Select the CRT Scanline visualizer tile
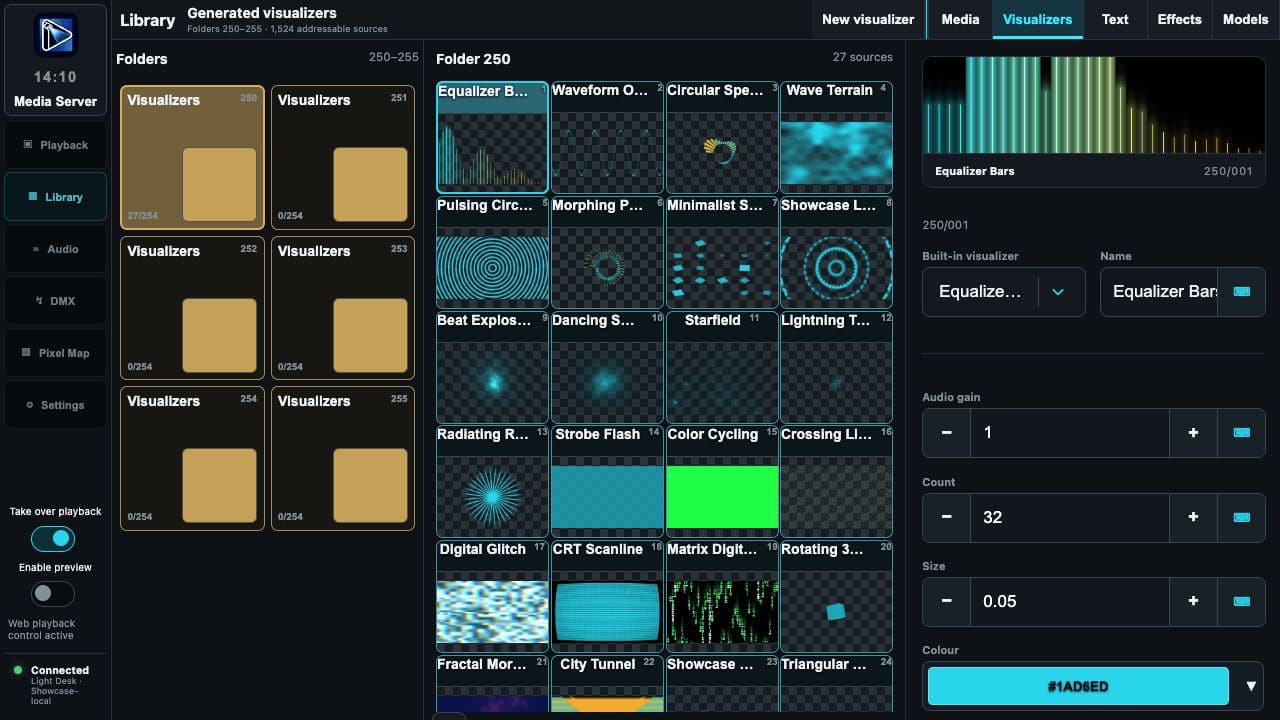1280x720 pixels. pyautogui.click(x=607, y=596)
